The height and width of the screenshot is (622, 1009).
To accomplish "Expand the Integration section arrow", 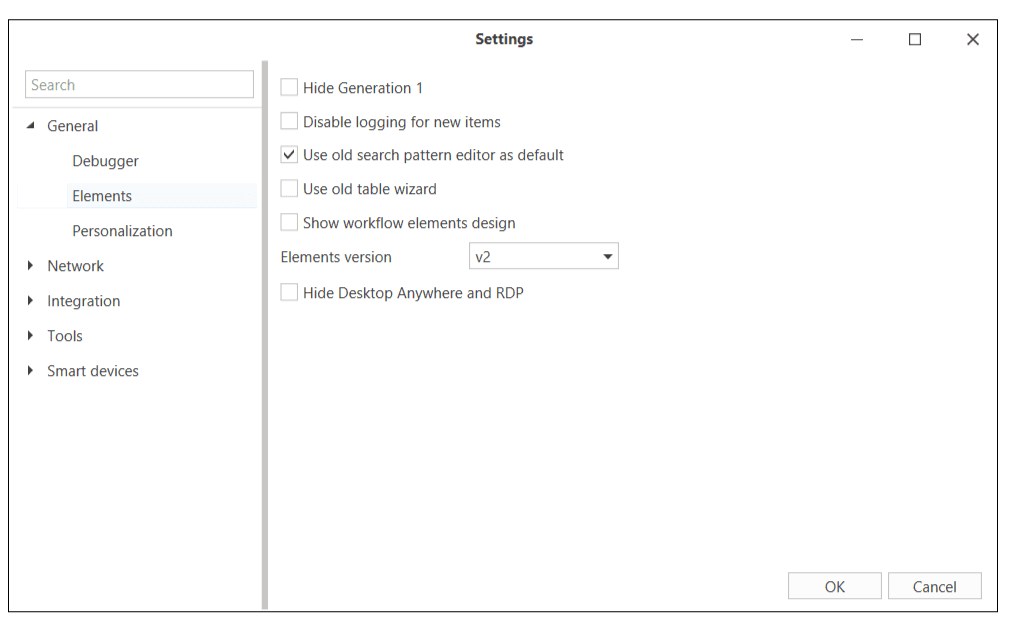I will point(31,301).
